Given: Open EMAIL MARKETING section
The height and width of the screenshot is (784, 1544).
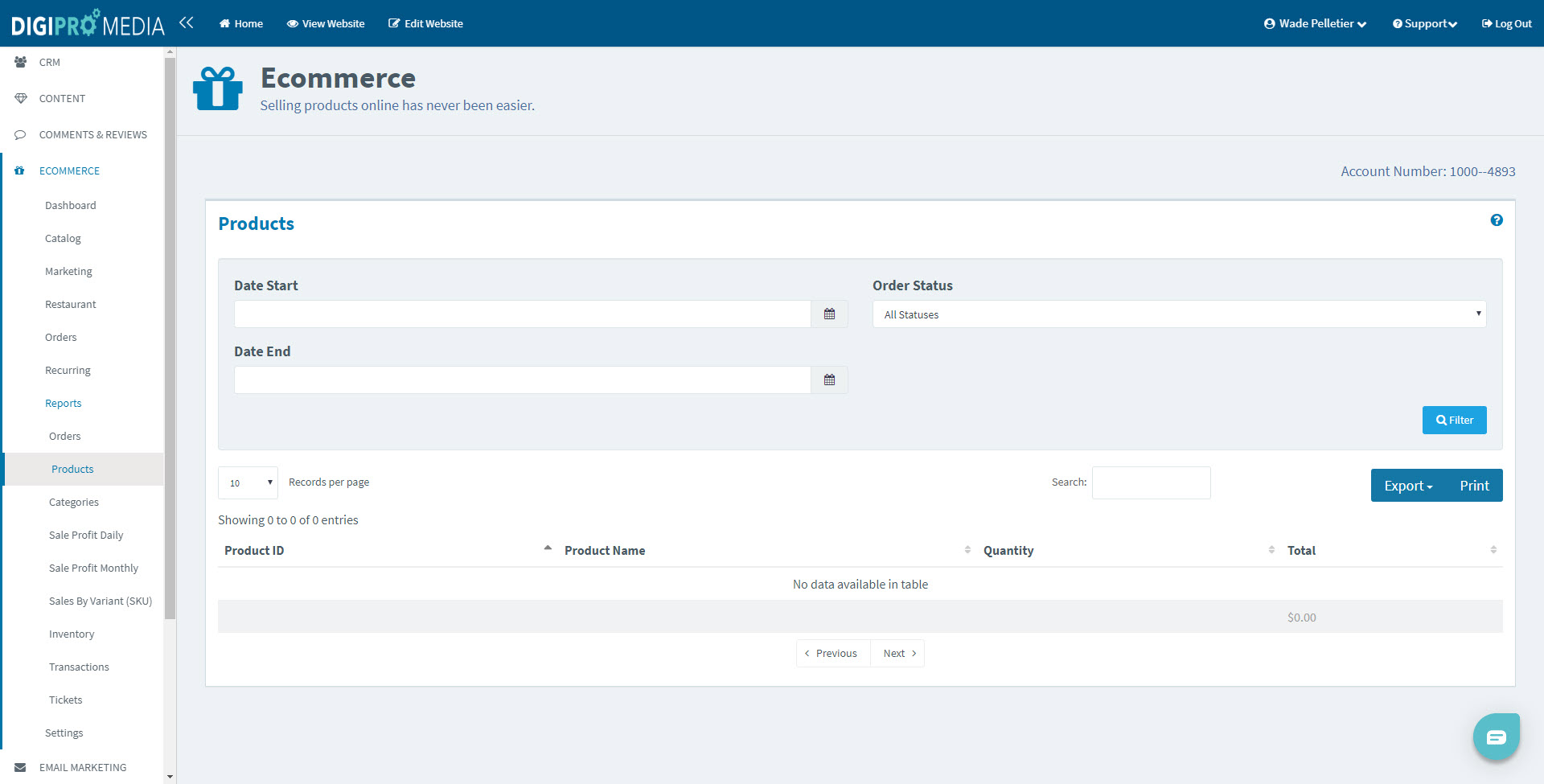Looking at the screenshot, I should [x=82, y=767].
